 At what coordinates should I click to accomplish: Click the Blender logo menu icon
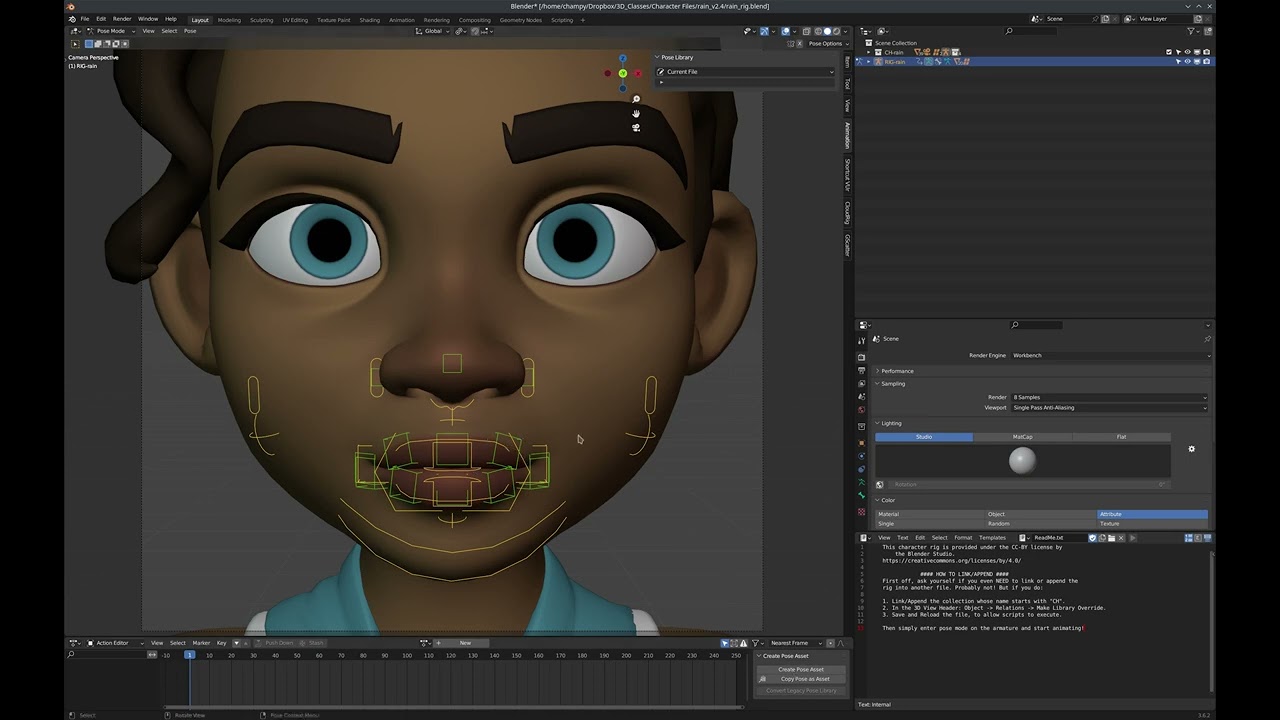point(70,18)
